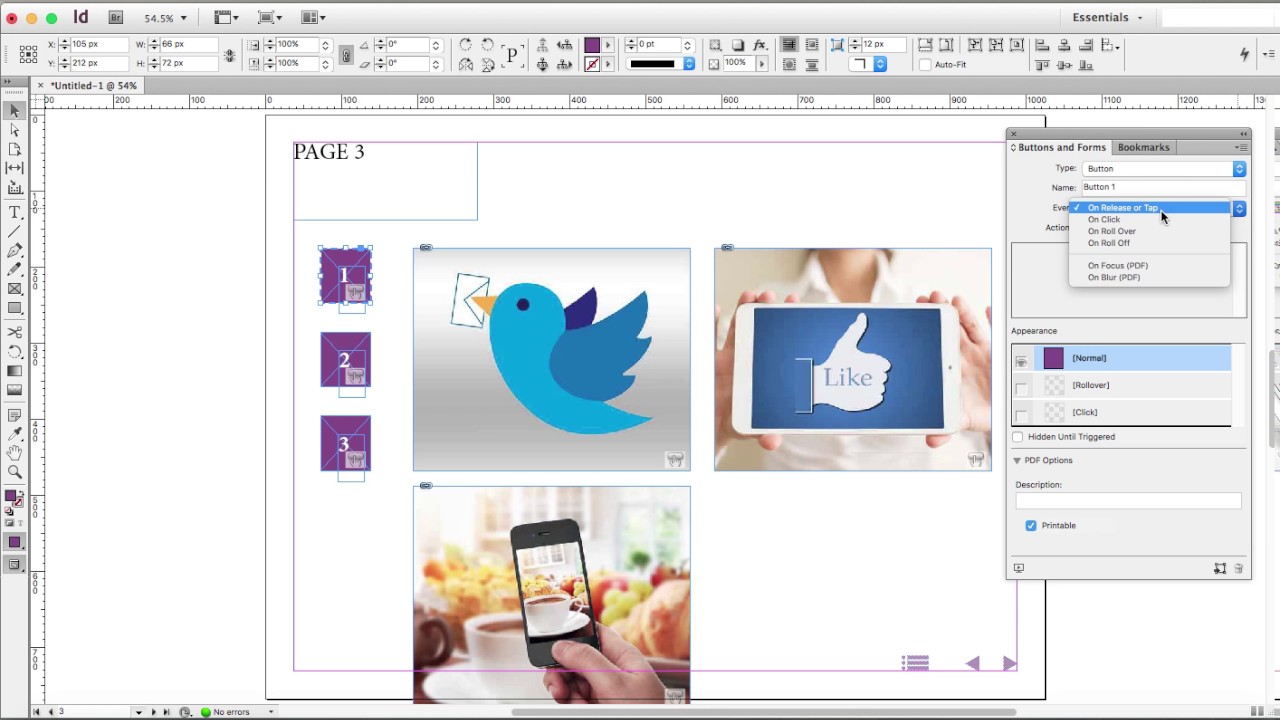Select the Gap tool
This screenshot has width=1280, height=720.
click(14, 168)
